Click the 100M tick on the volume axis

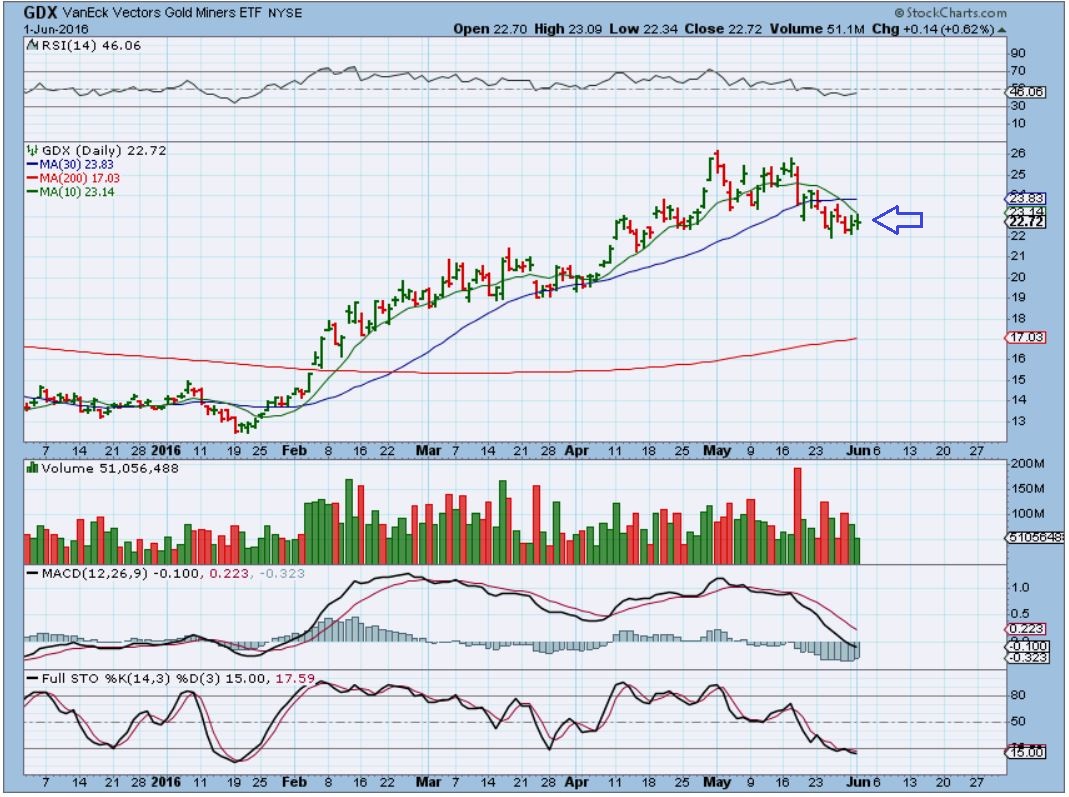(1027, 513)
